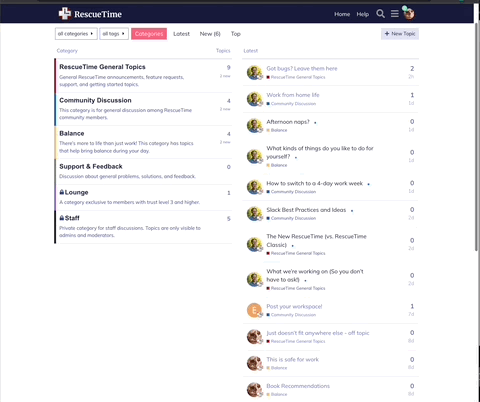Click the 'Topics' column header
The width and height of the screenshot is (480, 402).
[223, 51]
